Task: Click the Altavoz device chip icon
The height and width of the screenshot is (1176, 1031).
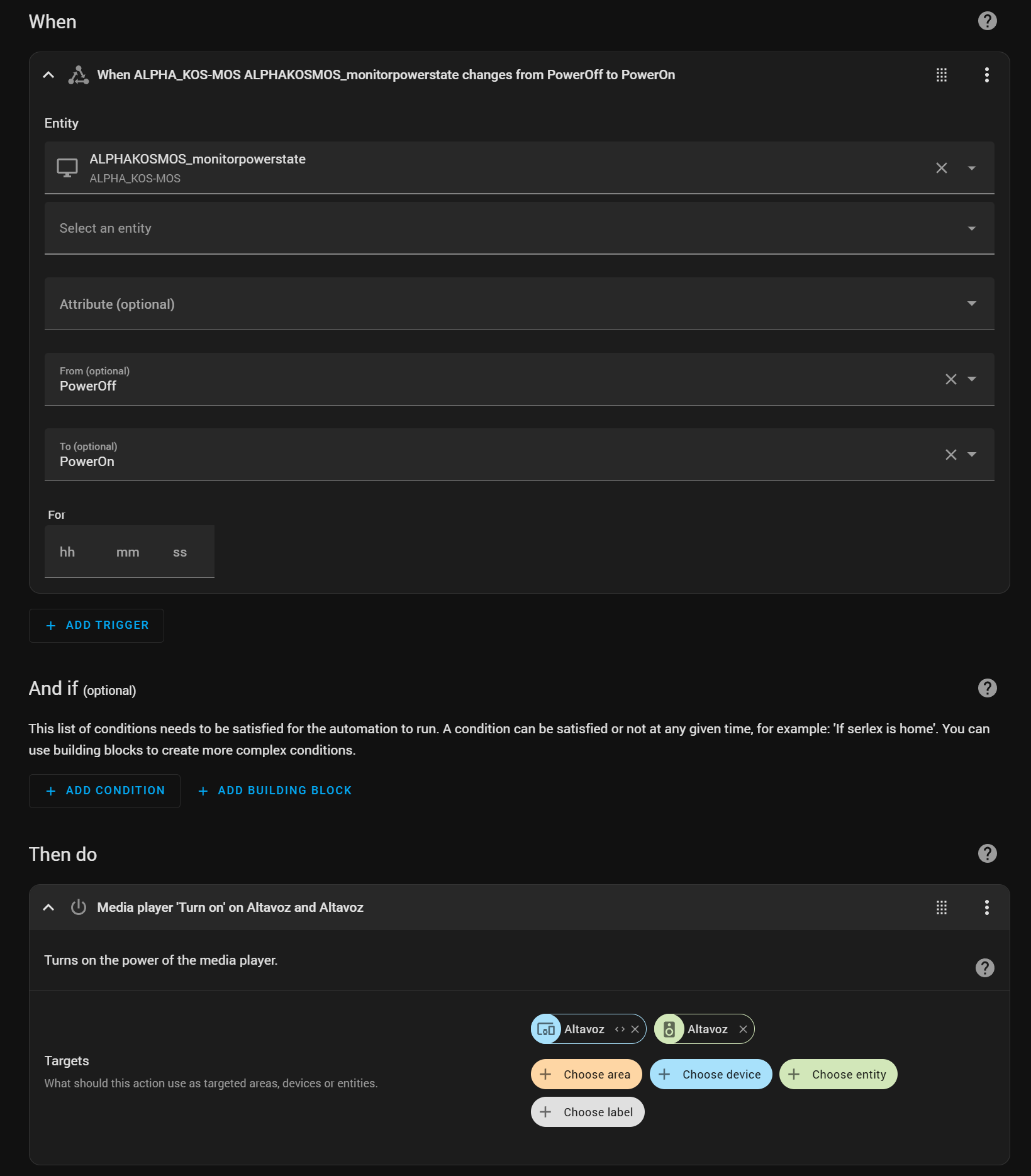Action: coord(546,1029)
